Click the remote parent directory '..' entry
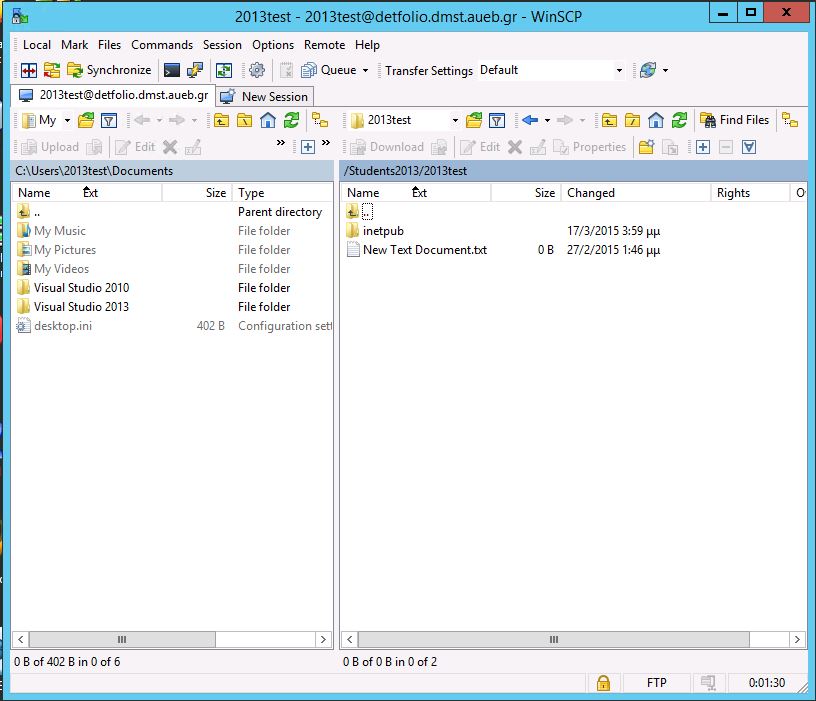 [367, 212]
